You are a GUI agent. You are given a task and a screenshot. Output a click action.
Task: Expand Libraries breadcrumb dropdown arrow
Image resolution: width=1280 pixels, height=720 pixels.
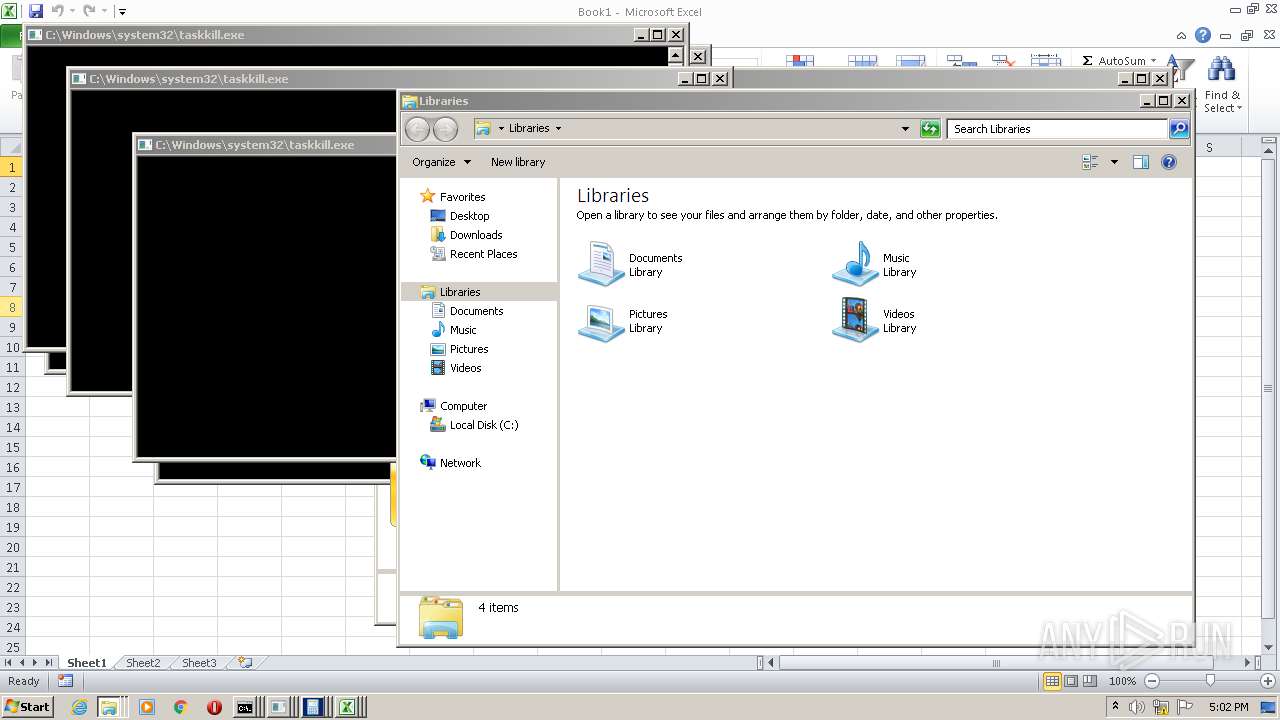coord(558,128)
